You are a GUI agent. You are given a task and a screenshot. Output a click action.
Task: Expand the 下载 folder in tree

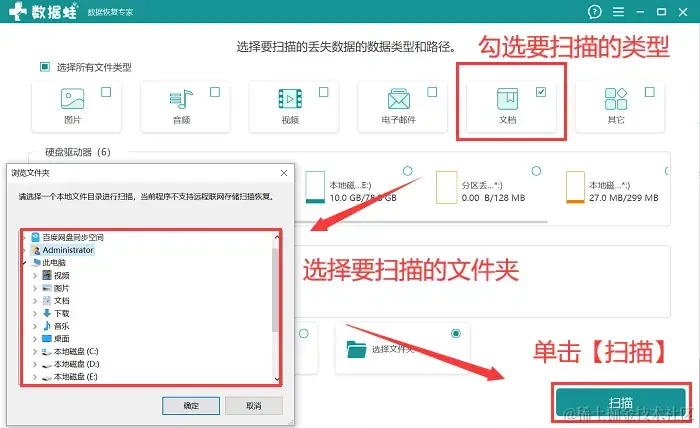point(35,313)
